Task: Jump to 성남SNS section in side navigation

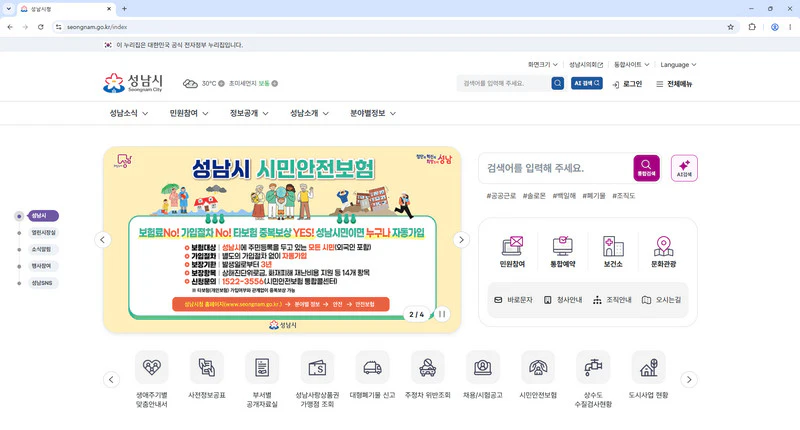Action: [42, 283]
